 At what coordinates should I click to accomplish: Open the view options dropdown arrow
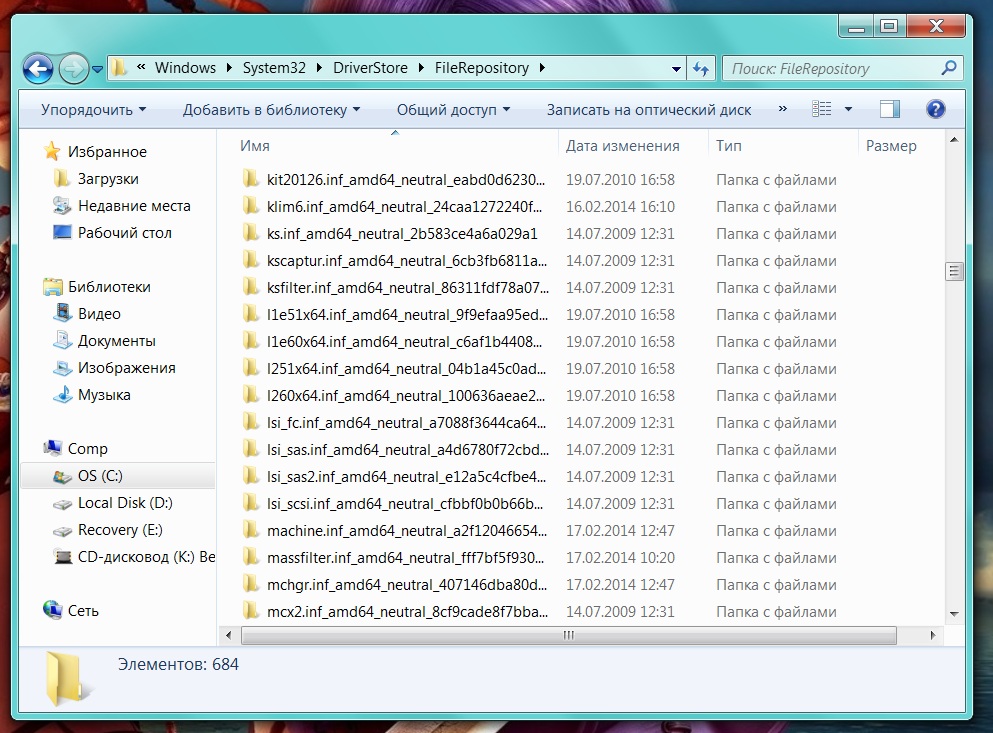(x=848, y=109)
